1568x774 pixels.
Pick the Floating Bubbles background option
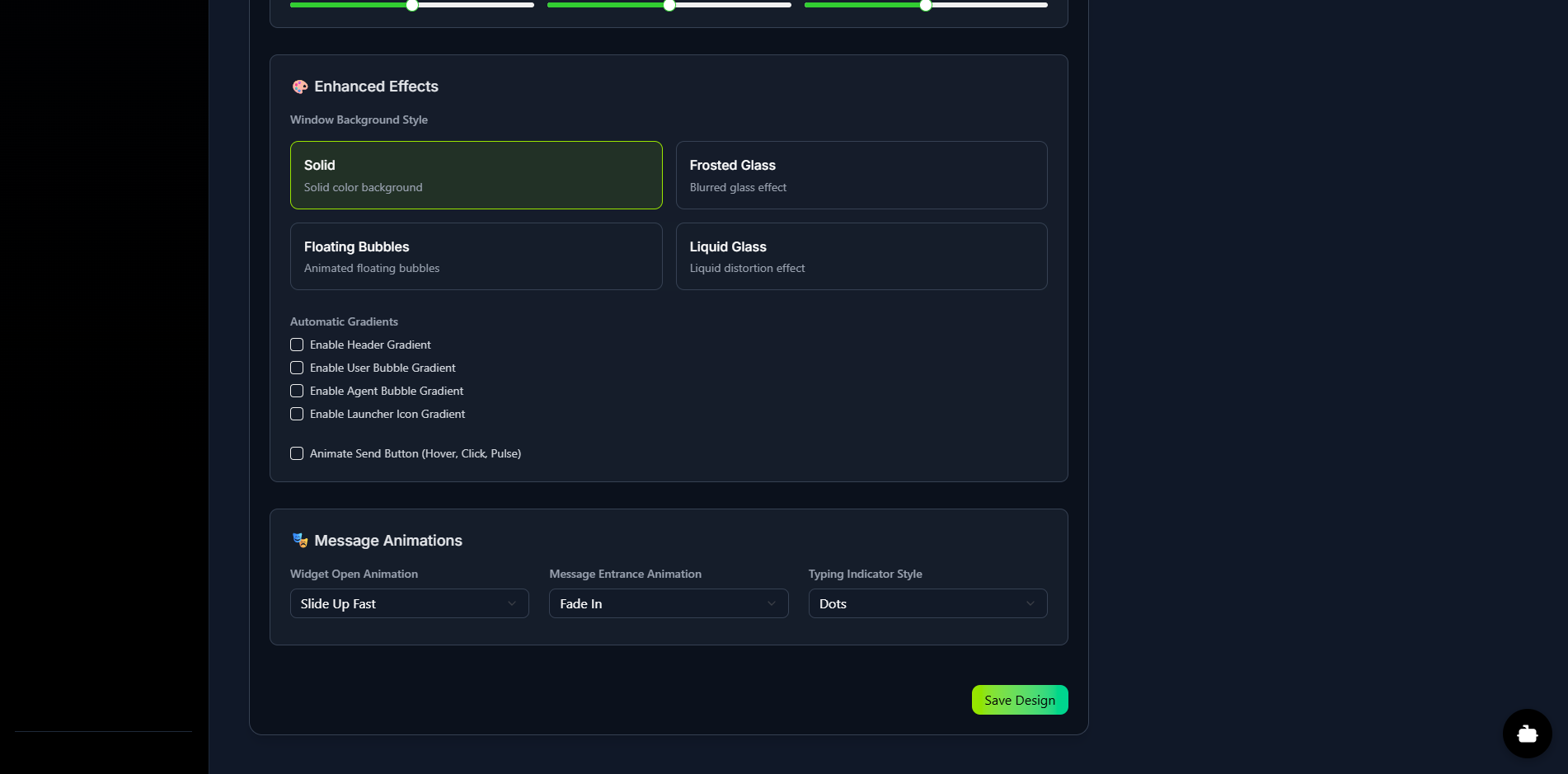tap(476, 256)
